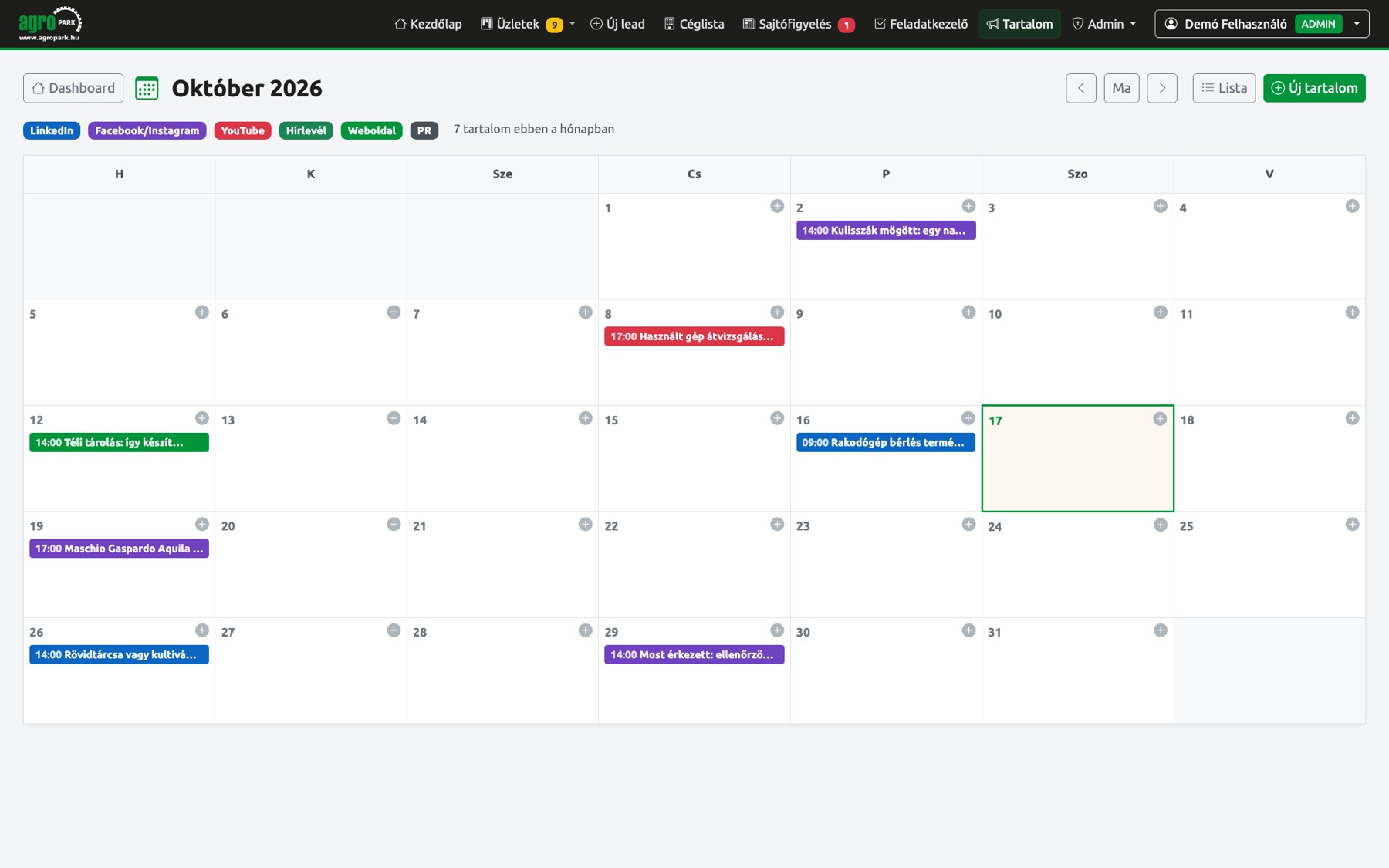Select Tartalom nav item
The image size is (1389, 868).
1019,24
